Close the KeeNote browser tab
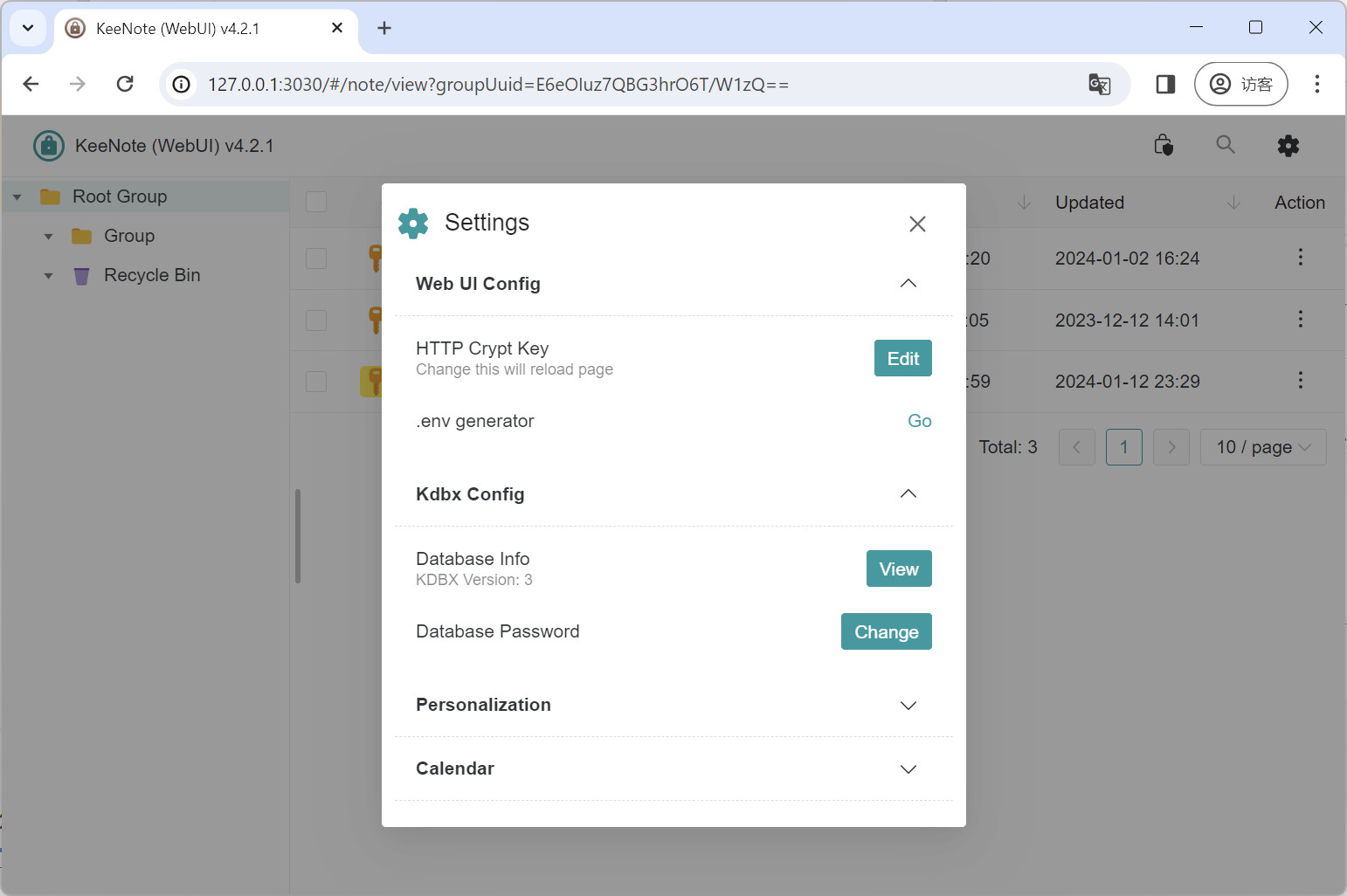 [x=337, y=28]
